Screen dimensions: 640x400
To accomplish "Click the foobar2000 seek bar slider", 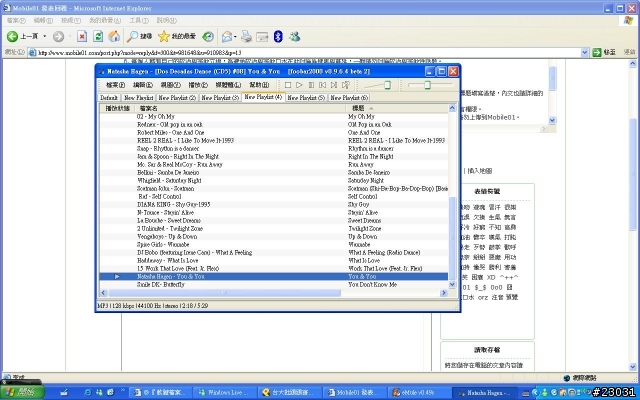I will click(x=427, y=85).
